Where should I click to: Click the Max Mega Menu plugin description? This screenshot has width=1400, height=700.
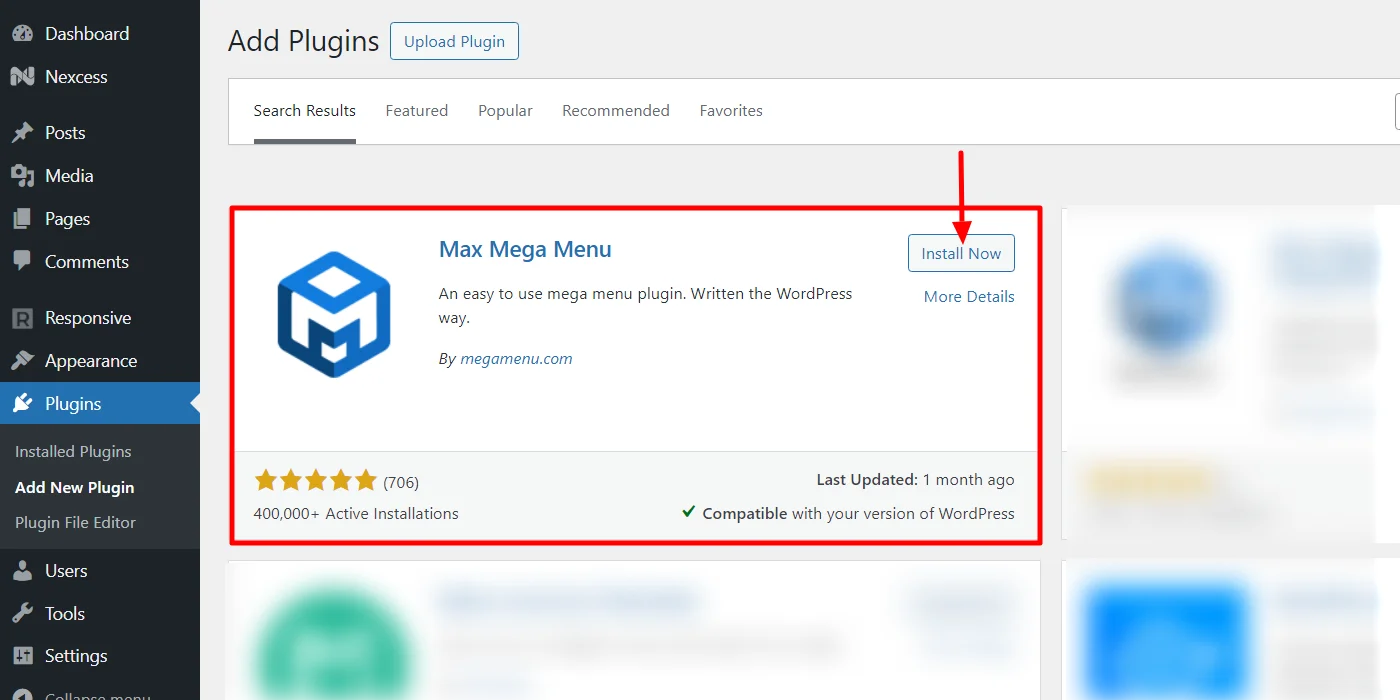[x=646, y=306]
